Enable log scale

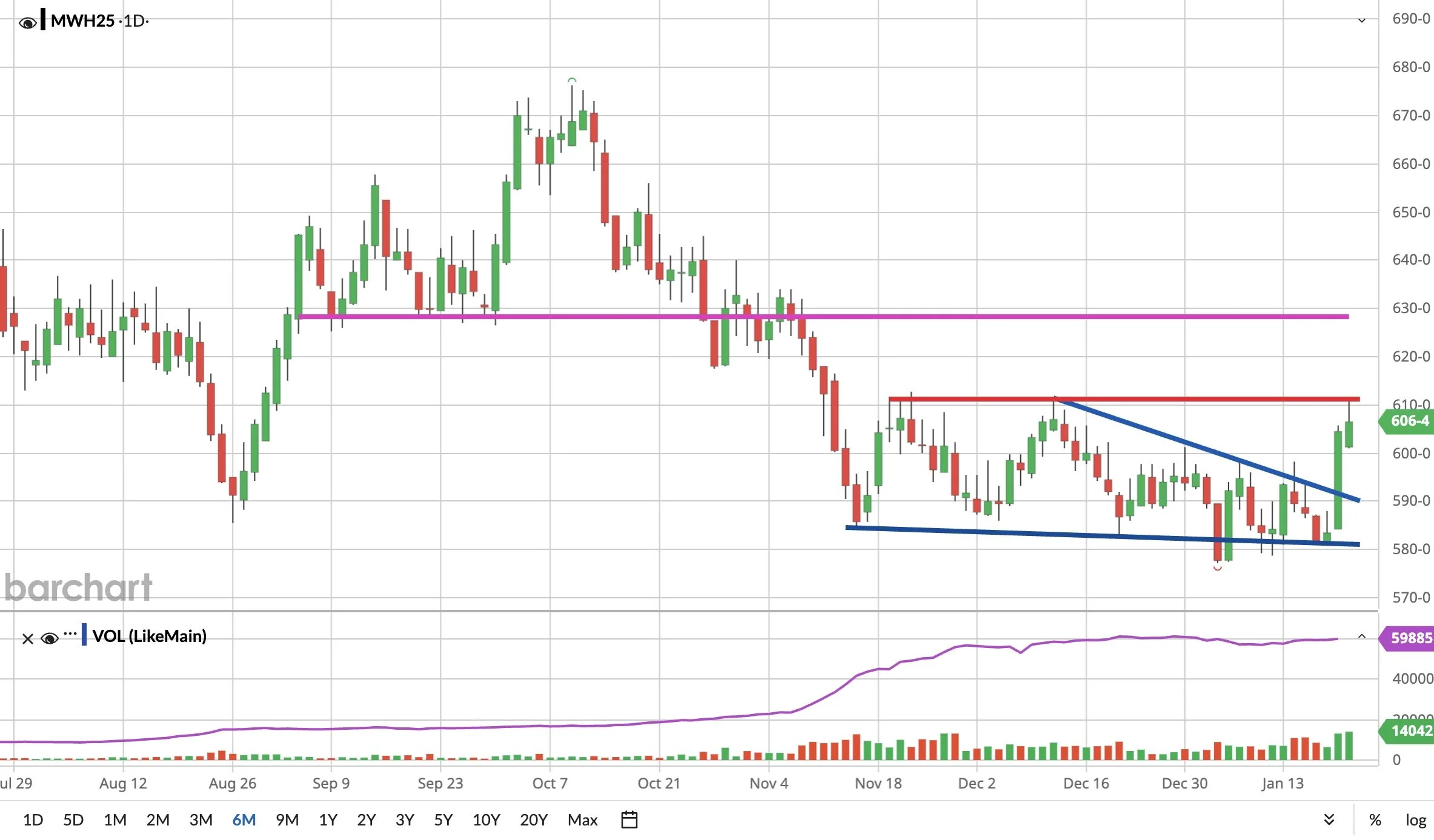click(x=1415, y=819)
